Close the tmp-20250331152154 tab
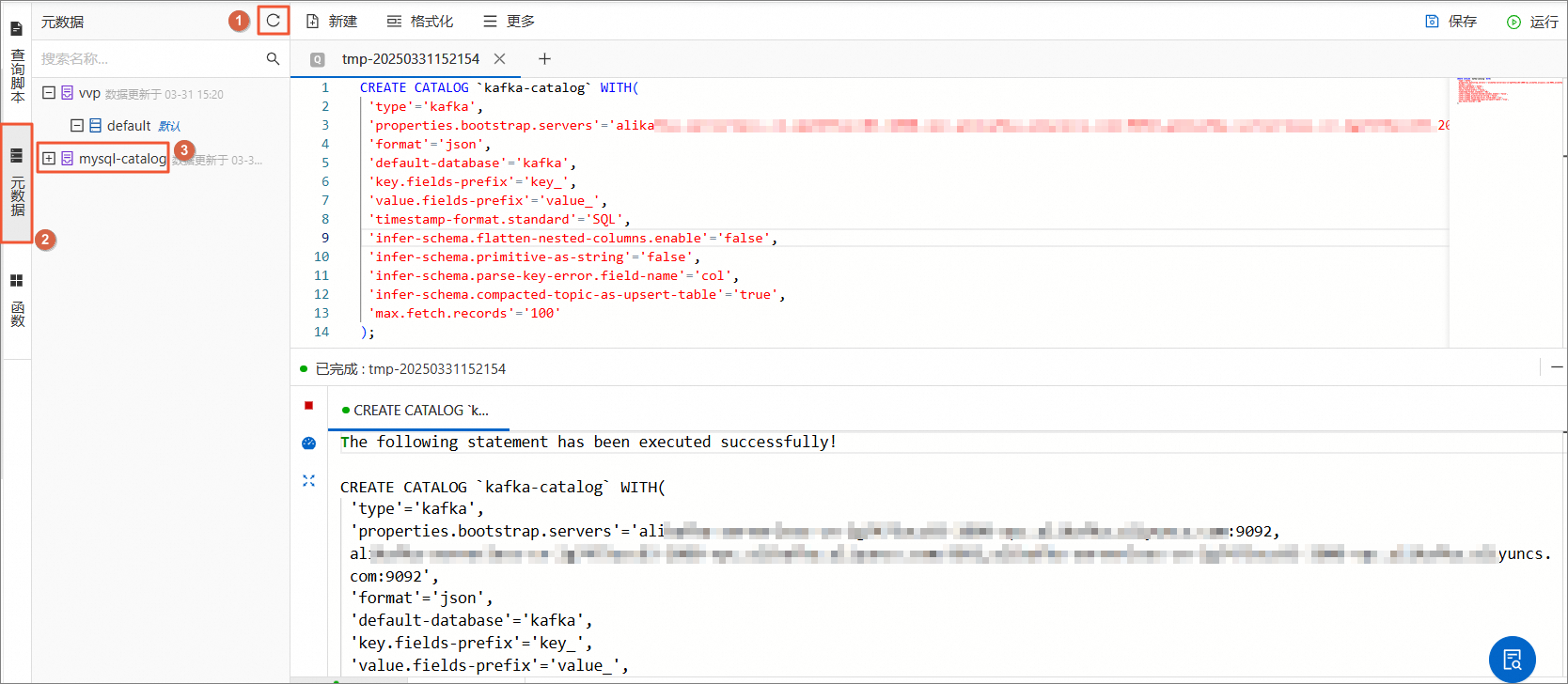1568x684 pixels. [x=500, y=58]
